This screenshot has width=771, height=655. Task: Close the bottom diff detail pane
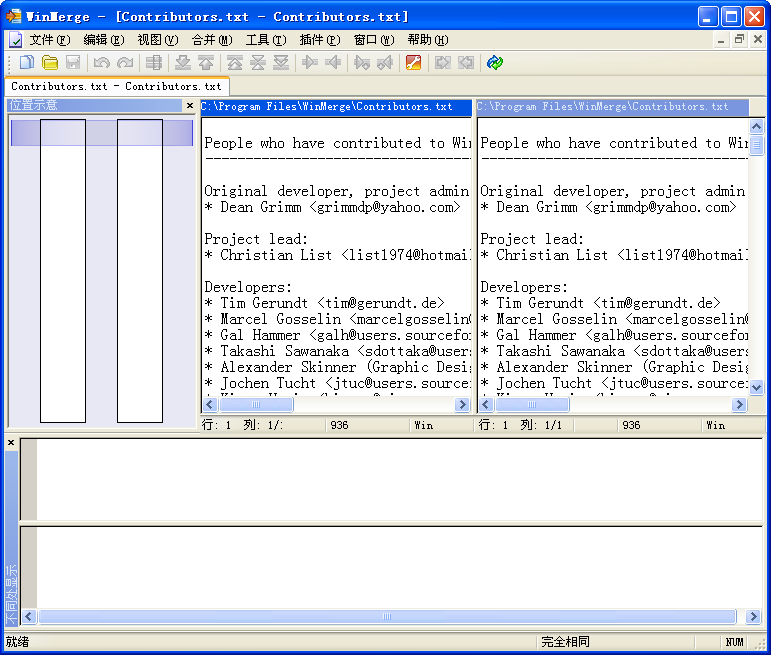11,443
